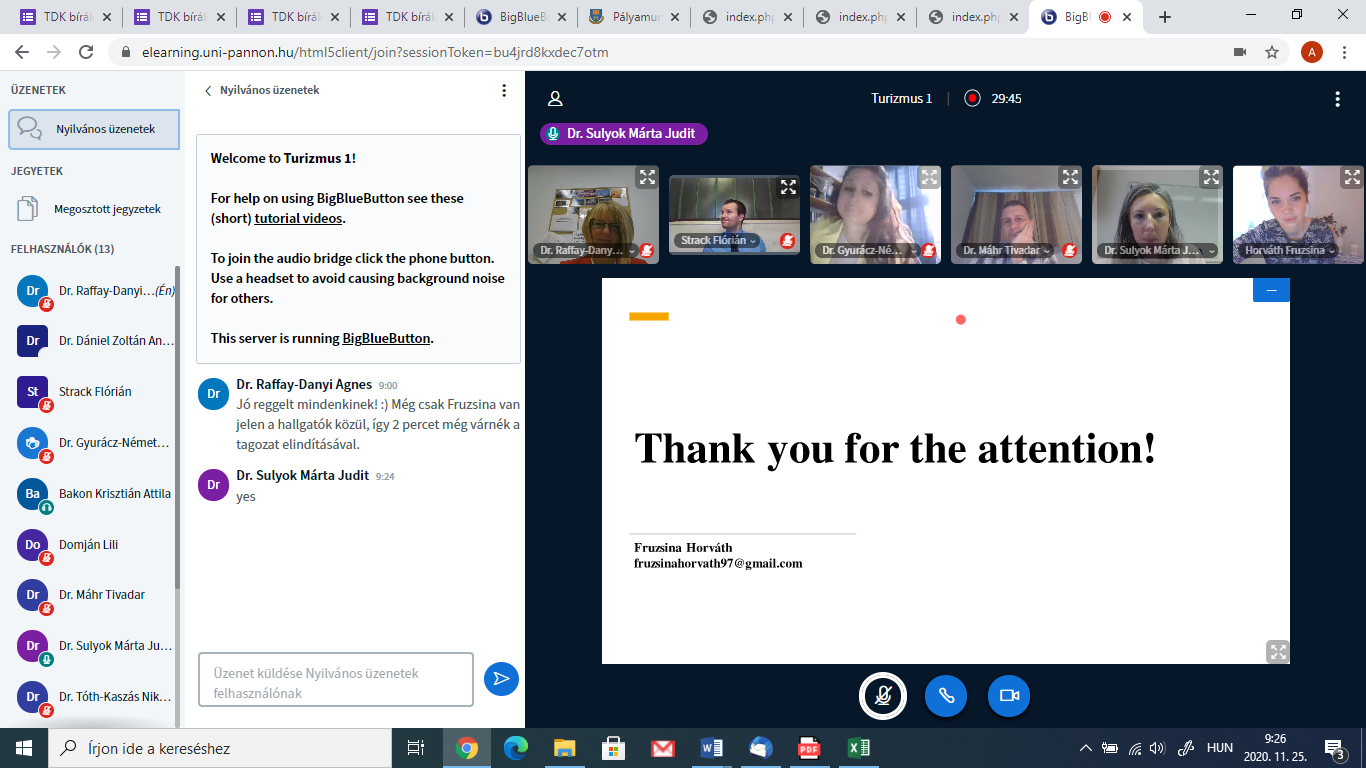Leave audio with the phone button
Screen dimensions: 1366x768
click(945, 696)
